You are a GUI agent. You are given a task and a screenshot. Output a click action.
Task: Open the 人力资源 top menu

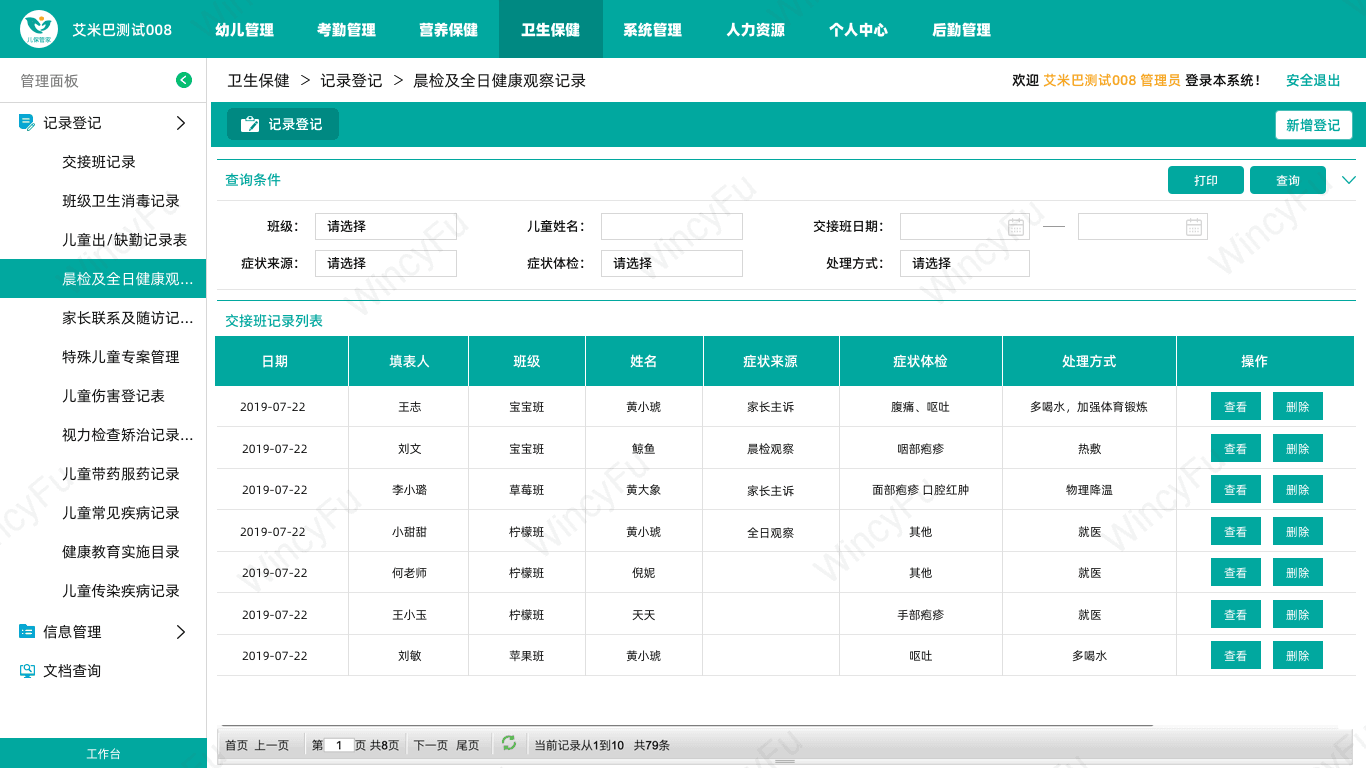(x=755, y=29)
